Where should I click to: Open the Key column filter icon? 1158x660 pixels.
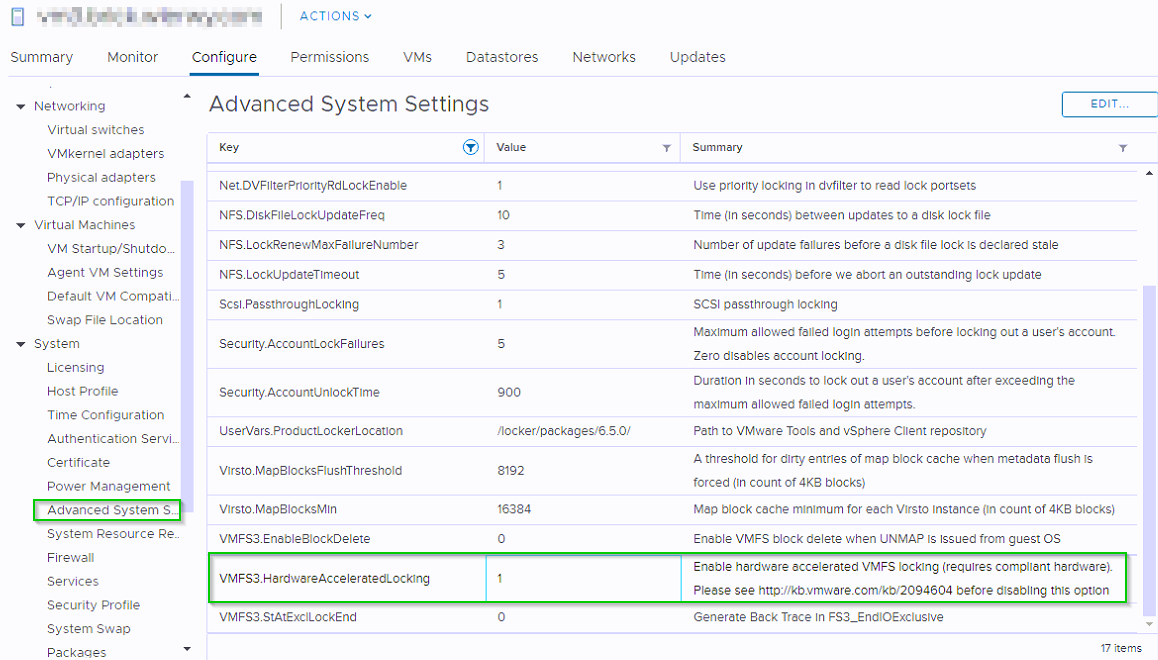pos(471,147)
